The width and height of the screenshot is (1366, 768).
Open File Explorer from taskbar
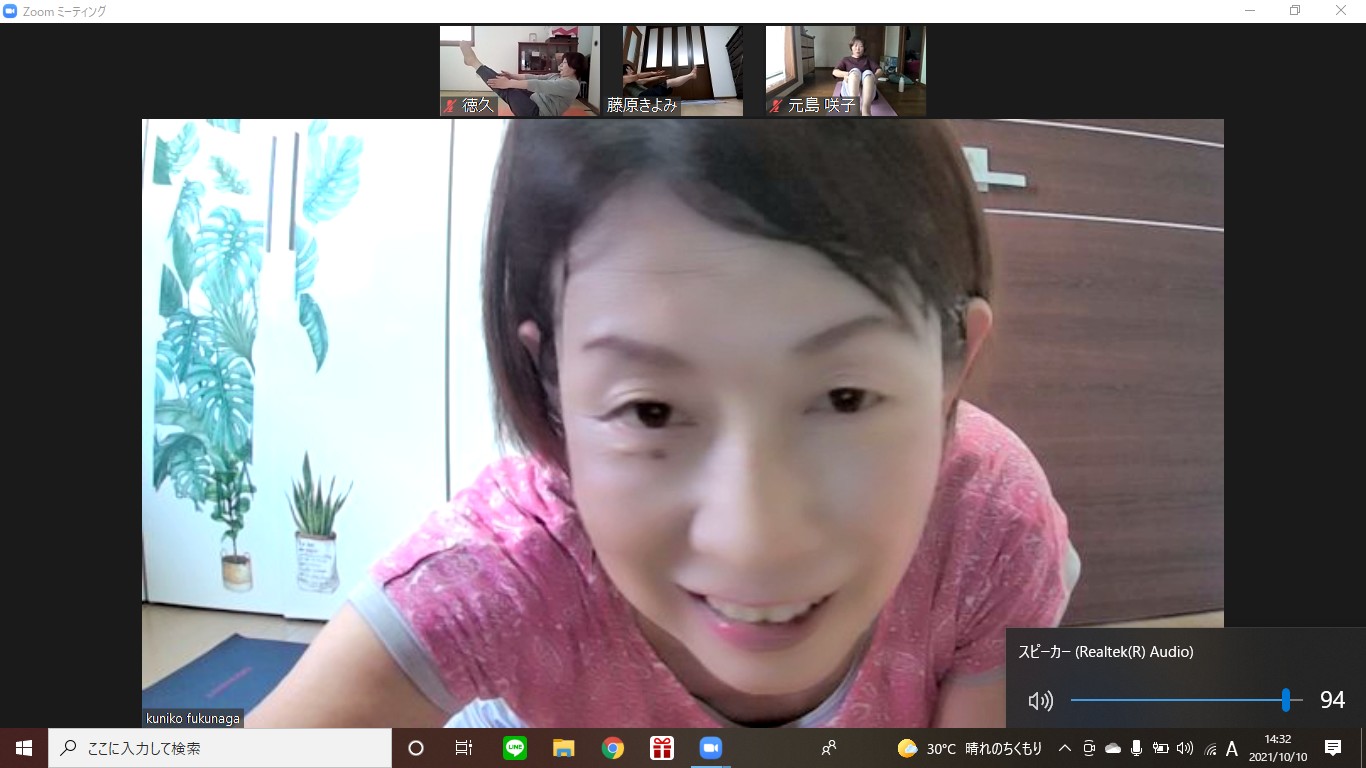tap(564, 748)
